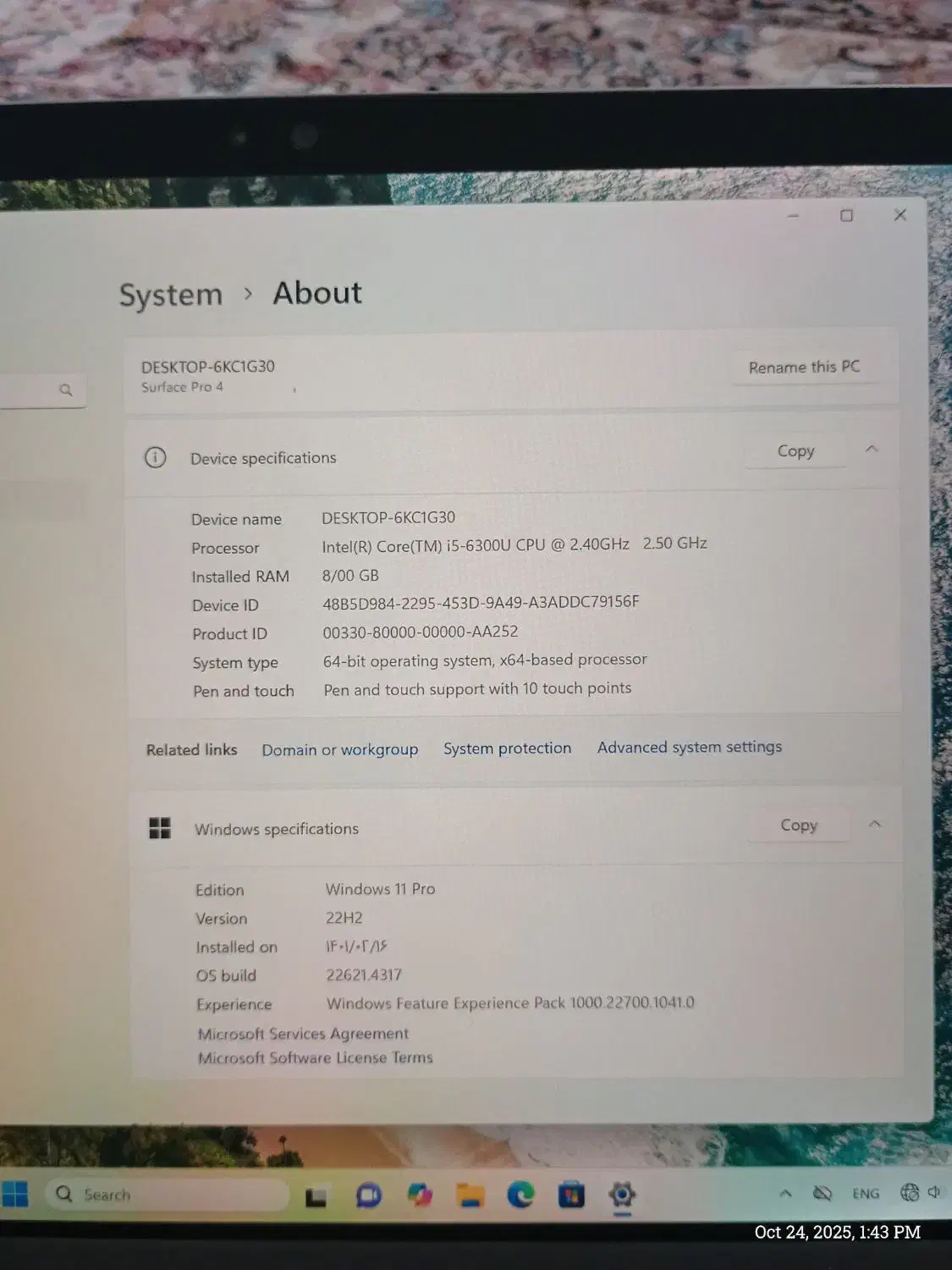The image size is (952, 1270).
Task: Click the taskbar Search box
Action: pyautogui.click(x=168, y=1195)
